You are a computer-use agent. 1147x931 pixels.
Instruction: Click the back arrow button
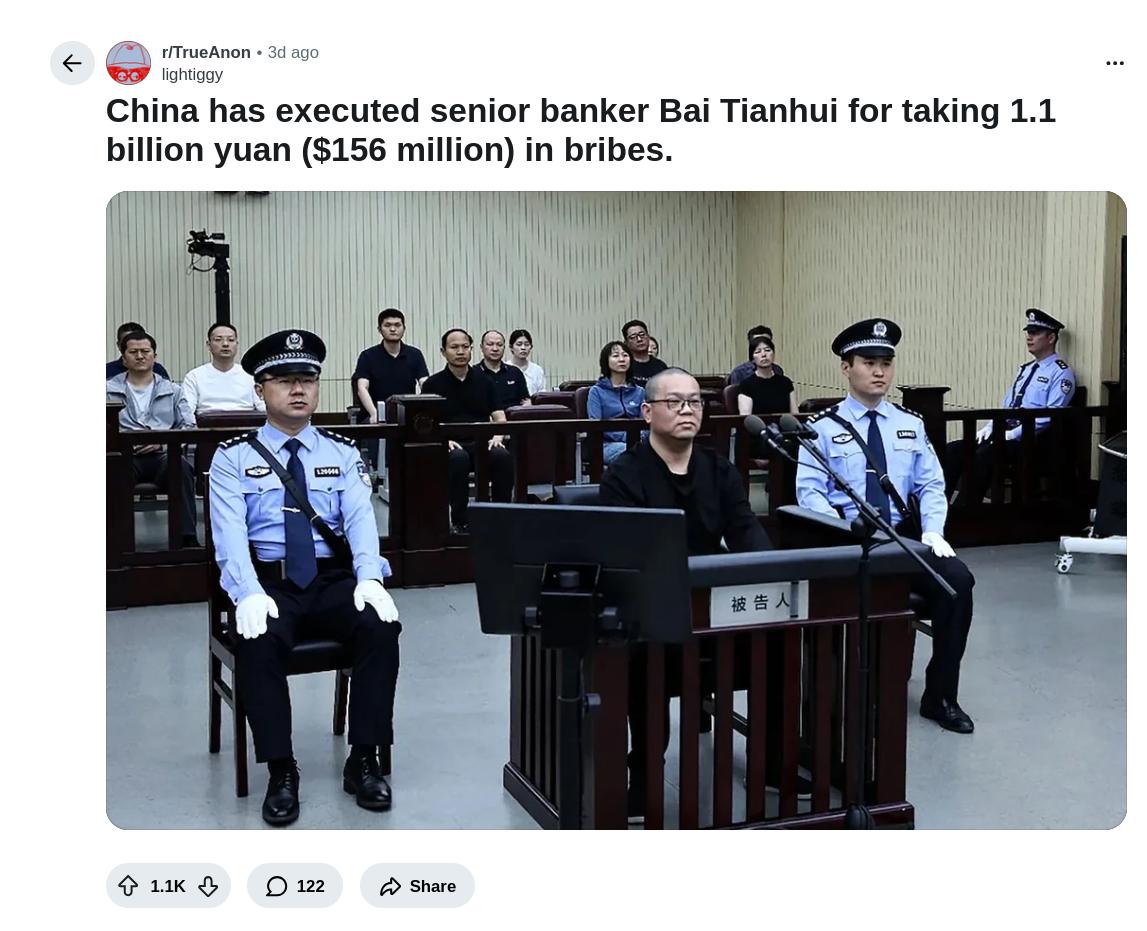(x=72, y=64)
